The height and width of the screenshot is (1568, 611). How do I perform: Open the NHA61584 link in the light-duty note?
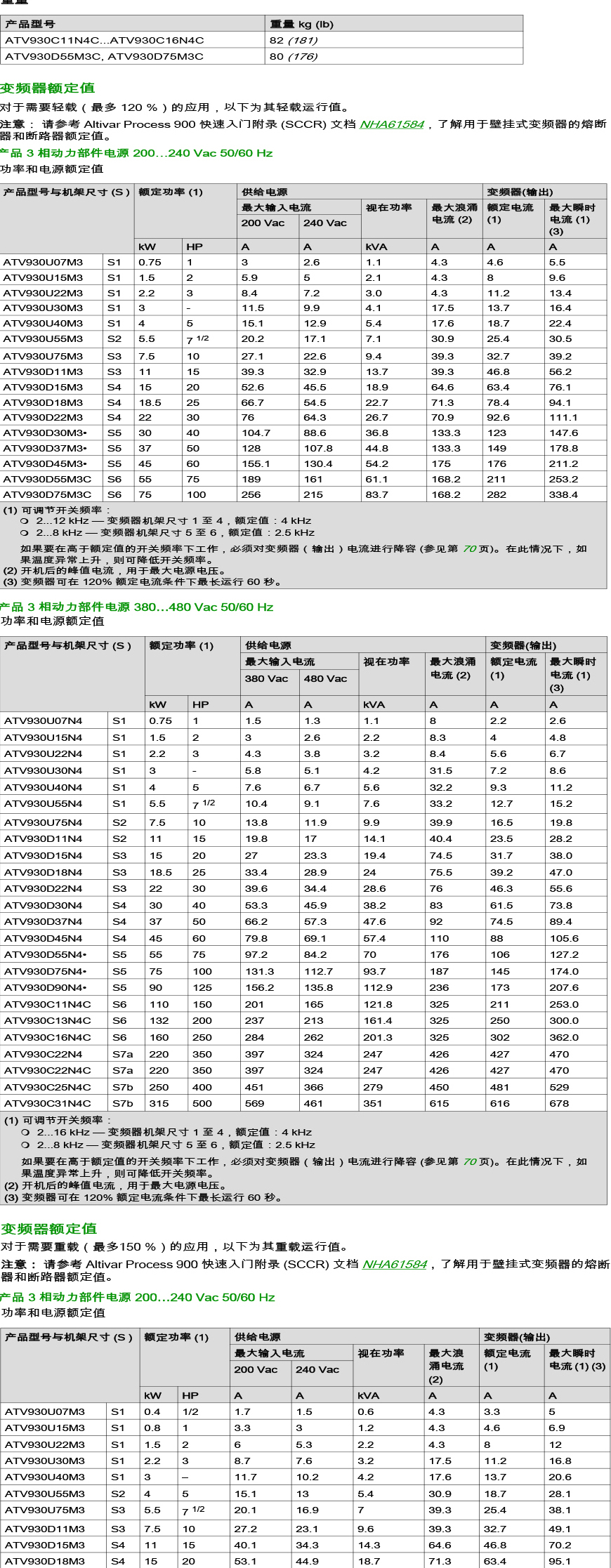click(x=392, y=124)
